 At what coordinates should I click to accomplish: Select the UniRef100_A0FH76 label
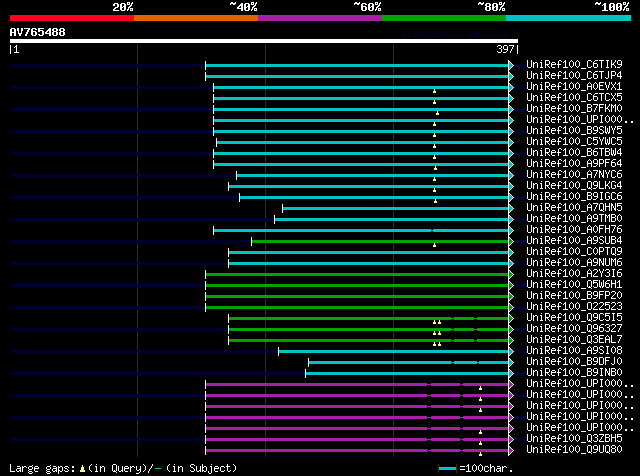coord(574,229)
